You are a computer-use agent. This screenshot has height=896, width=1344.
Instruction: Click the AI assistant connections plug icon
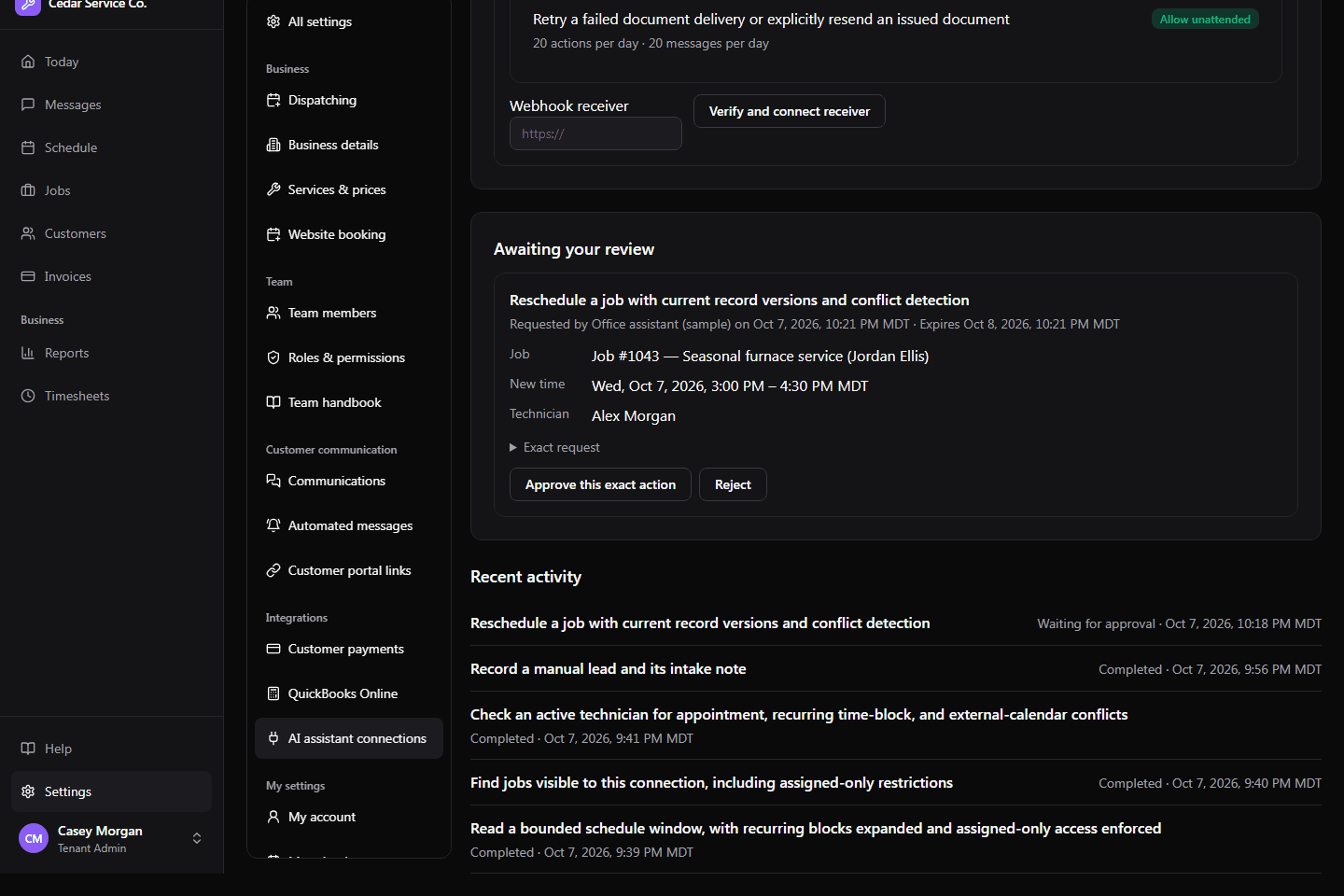coord(273,738)
